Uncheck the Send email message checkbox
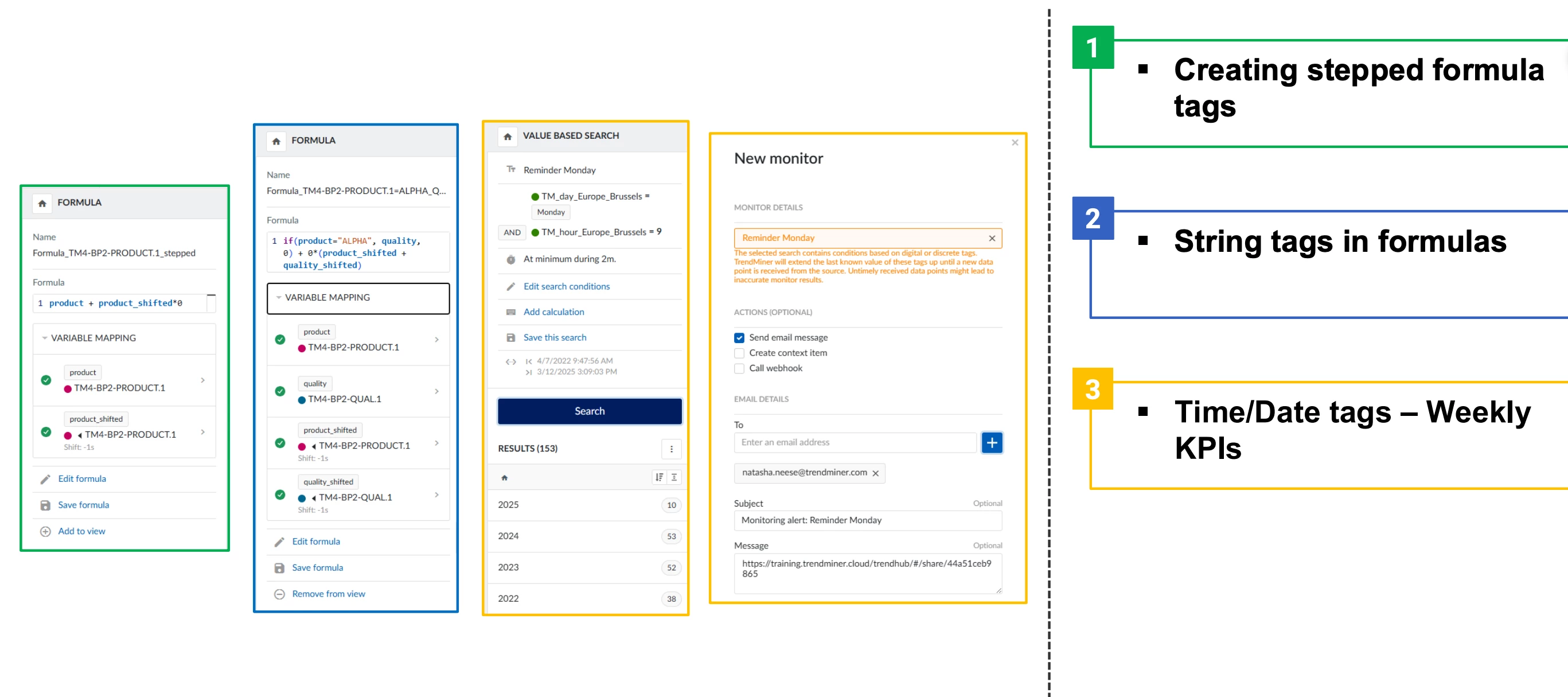This screenshot has width=1568, height=697. (739, 337)
